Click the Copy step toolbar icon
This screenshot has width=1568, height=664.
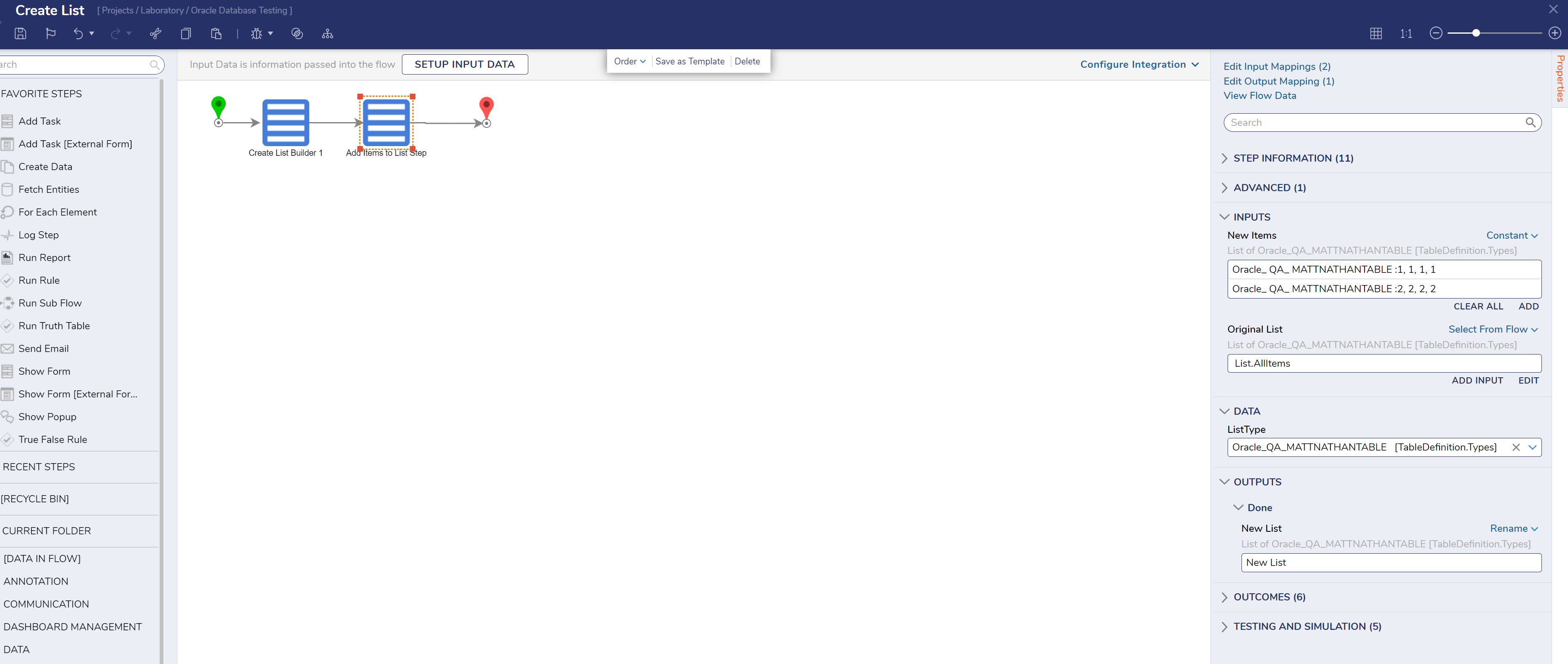point(184,34)
